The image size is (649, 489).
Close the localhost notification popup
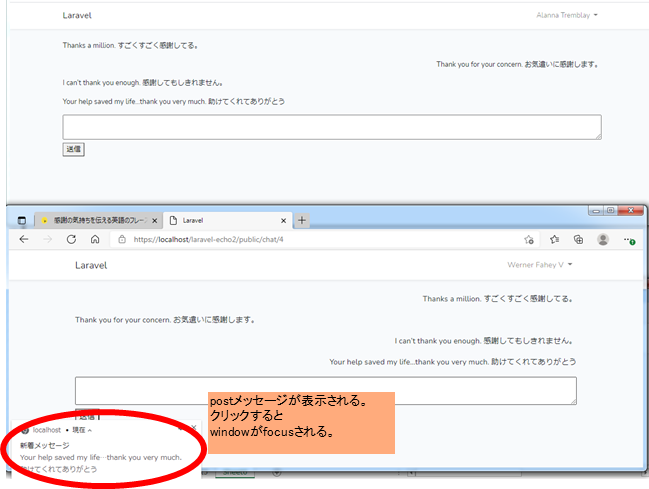(194, 427)
